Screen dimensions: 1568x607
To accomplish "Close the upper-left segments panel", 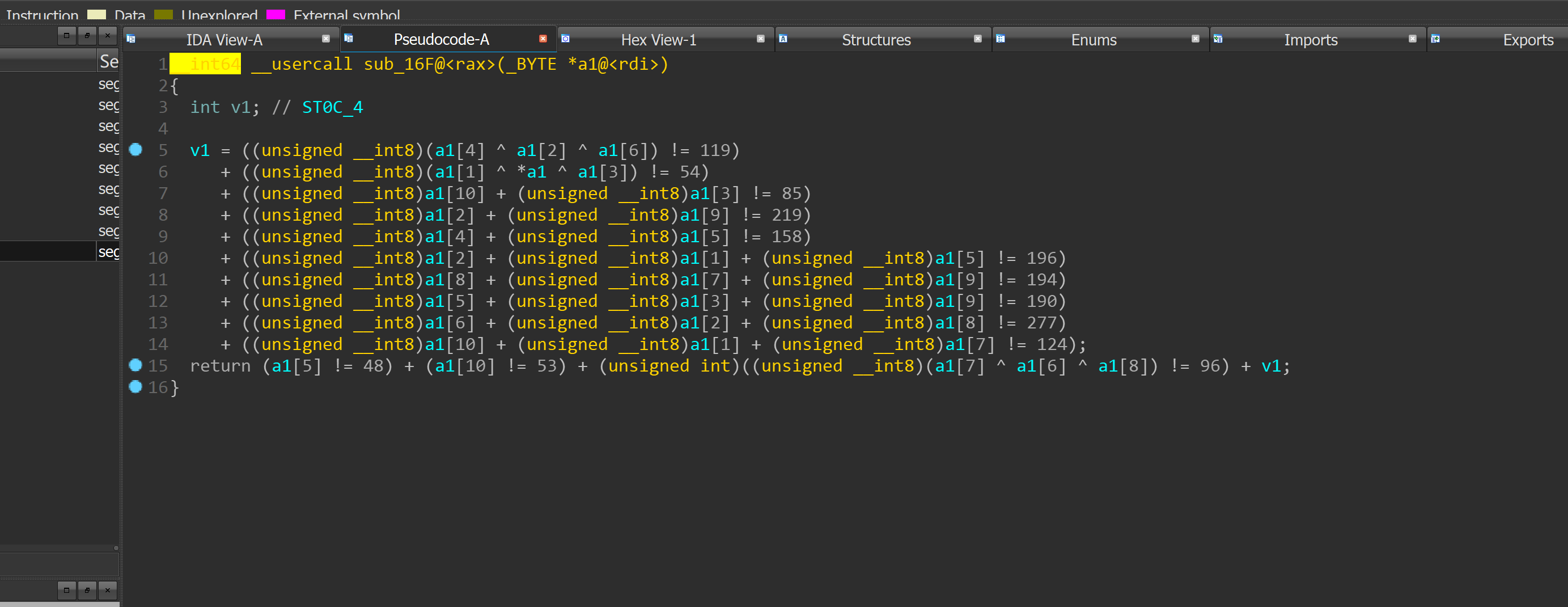I will (x=108, y=36).
